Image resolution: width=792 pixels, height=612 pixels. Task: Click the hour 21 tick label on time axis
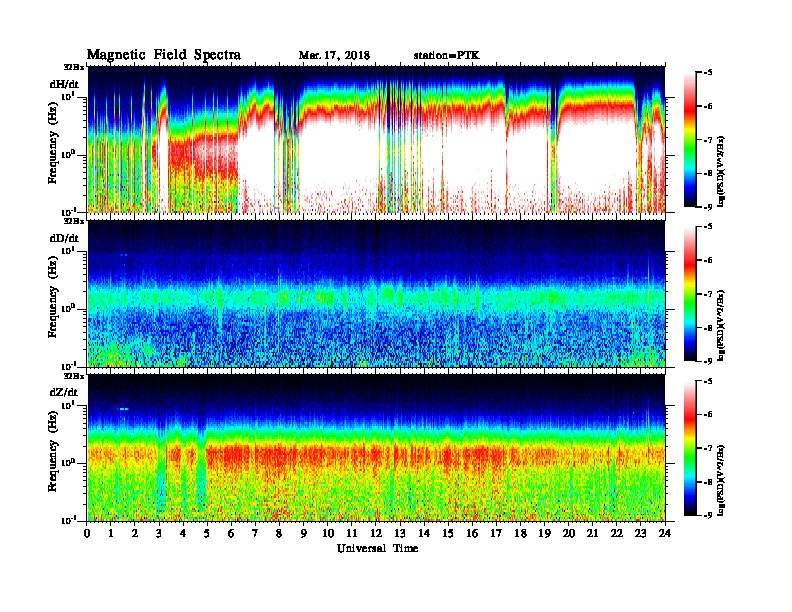click(592, 533)
